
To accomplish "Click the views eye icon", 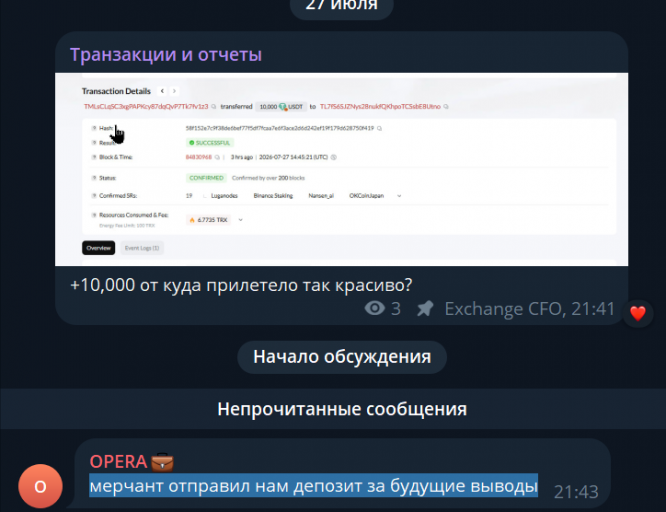I will pyautogui.click(x=375, y=308).
